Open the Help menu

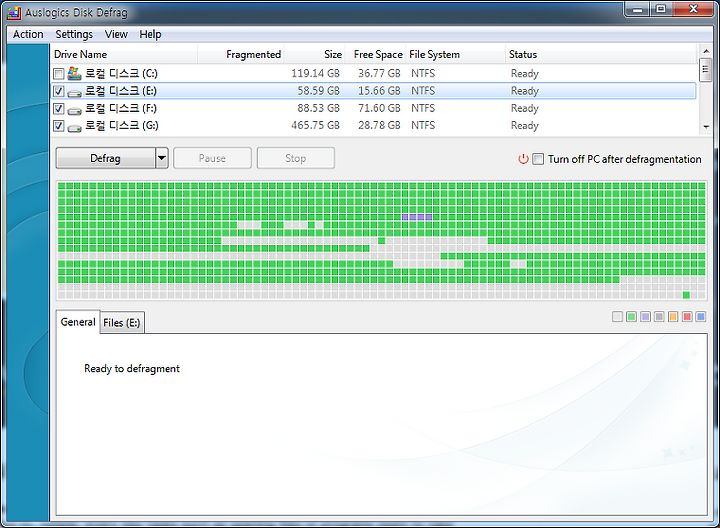150,34
